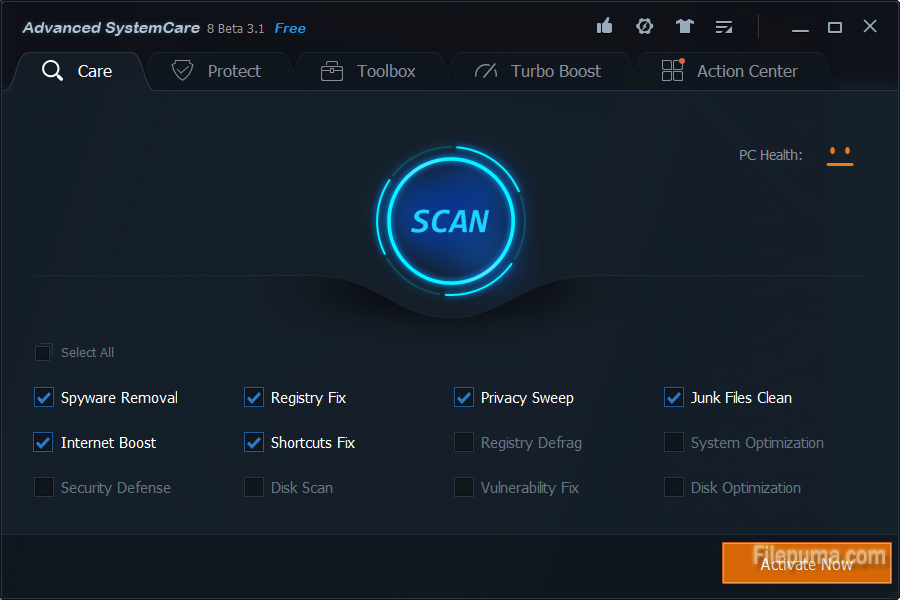Image resolution: width=900 pixels, height=600 pixels.
Task: Click the shield icon on Protect tab
Action: tap(182, 71)
